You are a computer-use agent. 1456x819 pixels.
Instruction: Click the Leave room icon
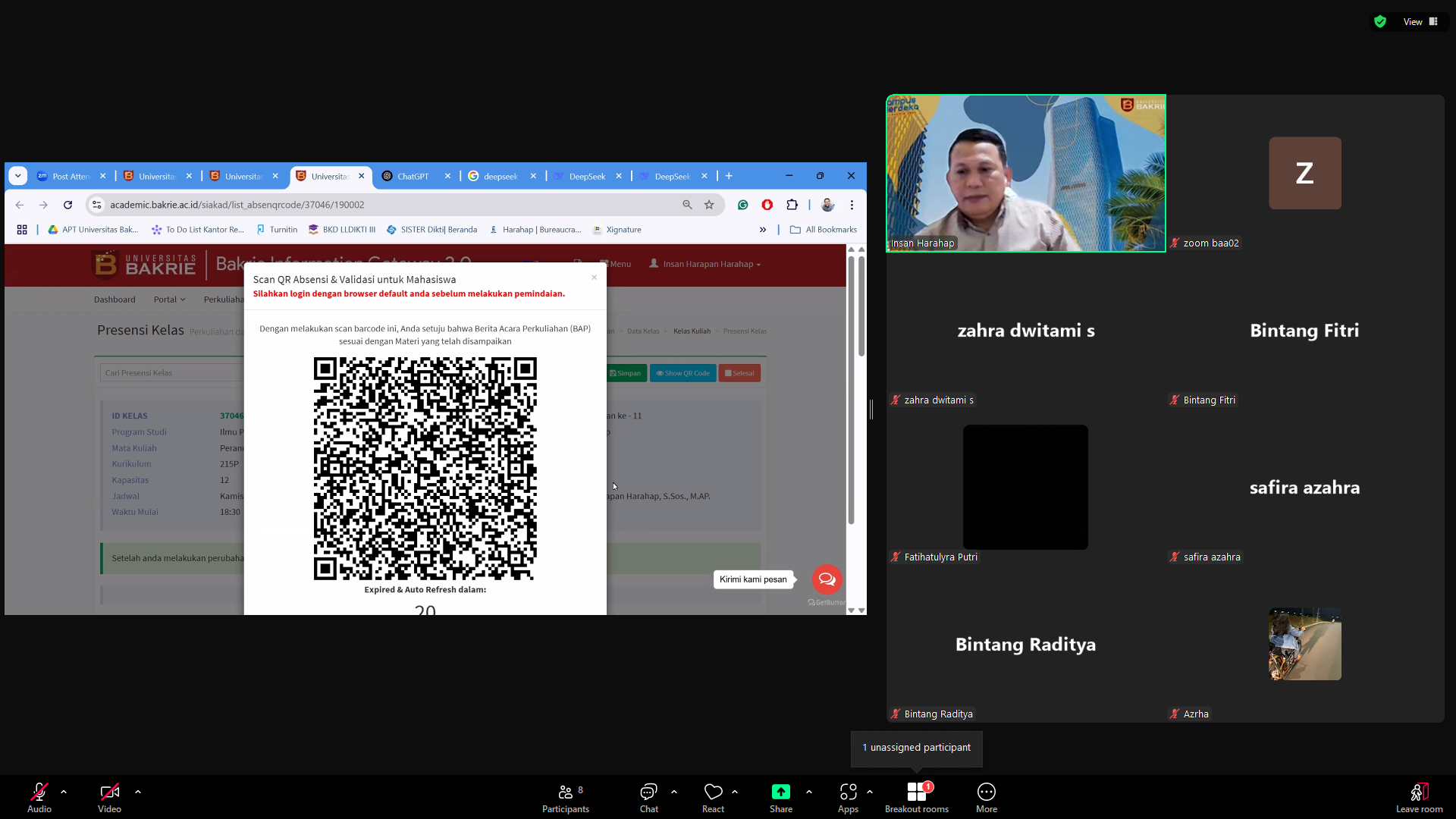[1420, 792]
